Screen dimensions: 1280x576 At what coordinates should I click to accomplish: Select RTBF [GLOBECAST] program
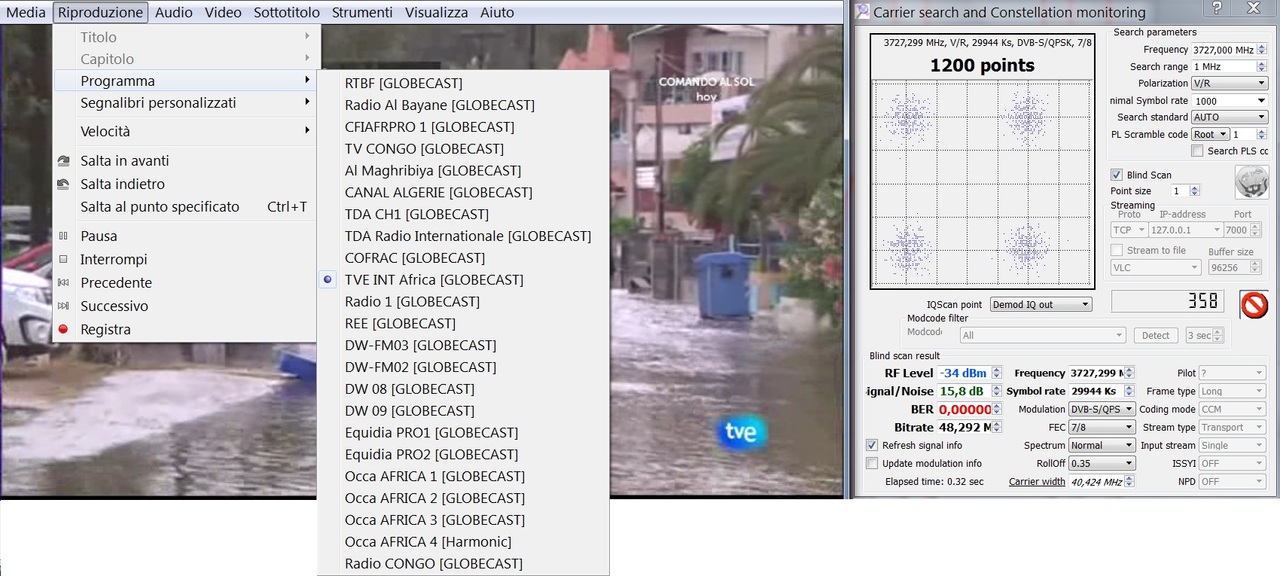click(463, 83)
